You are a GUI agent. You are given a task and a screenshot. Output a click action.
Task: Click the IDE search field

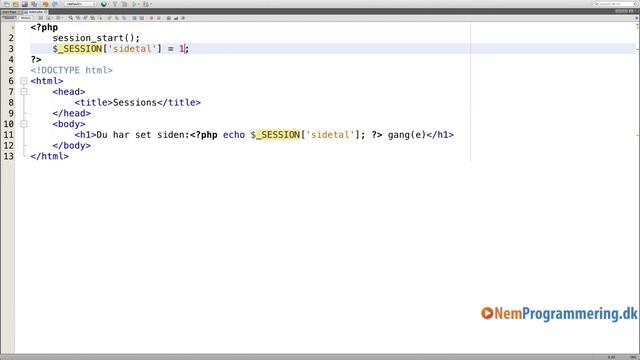616,4
